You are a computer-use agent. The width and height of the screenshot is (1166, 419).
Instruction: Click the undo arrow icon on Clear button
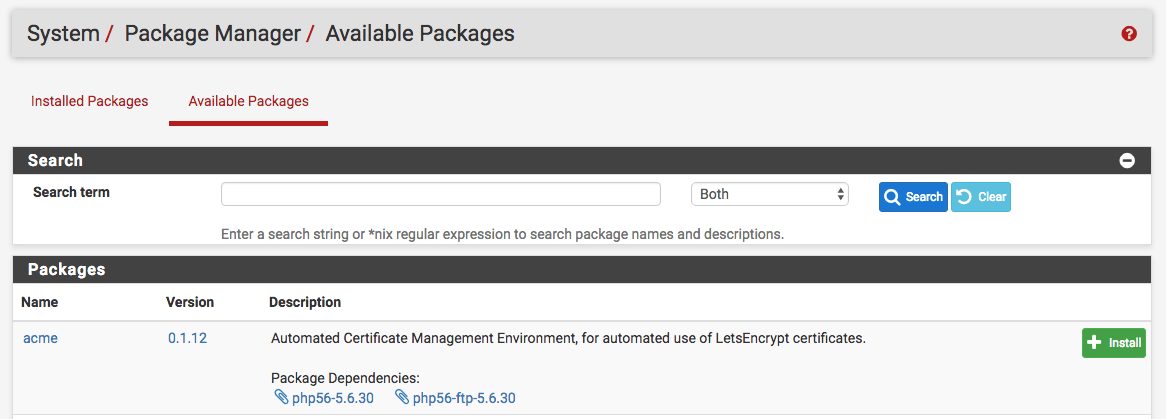pos(965,197)
